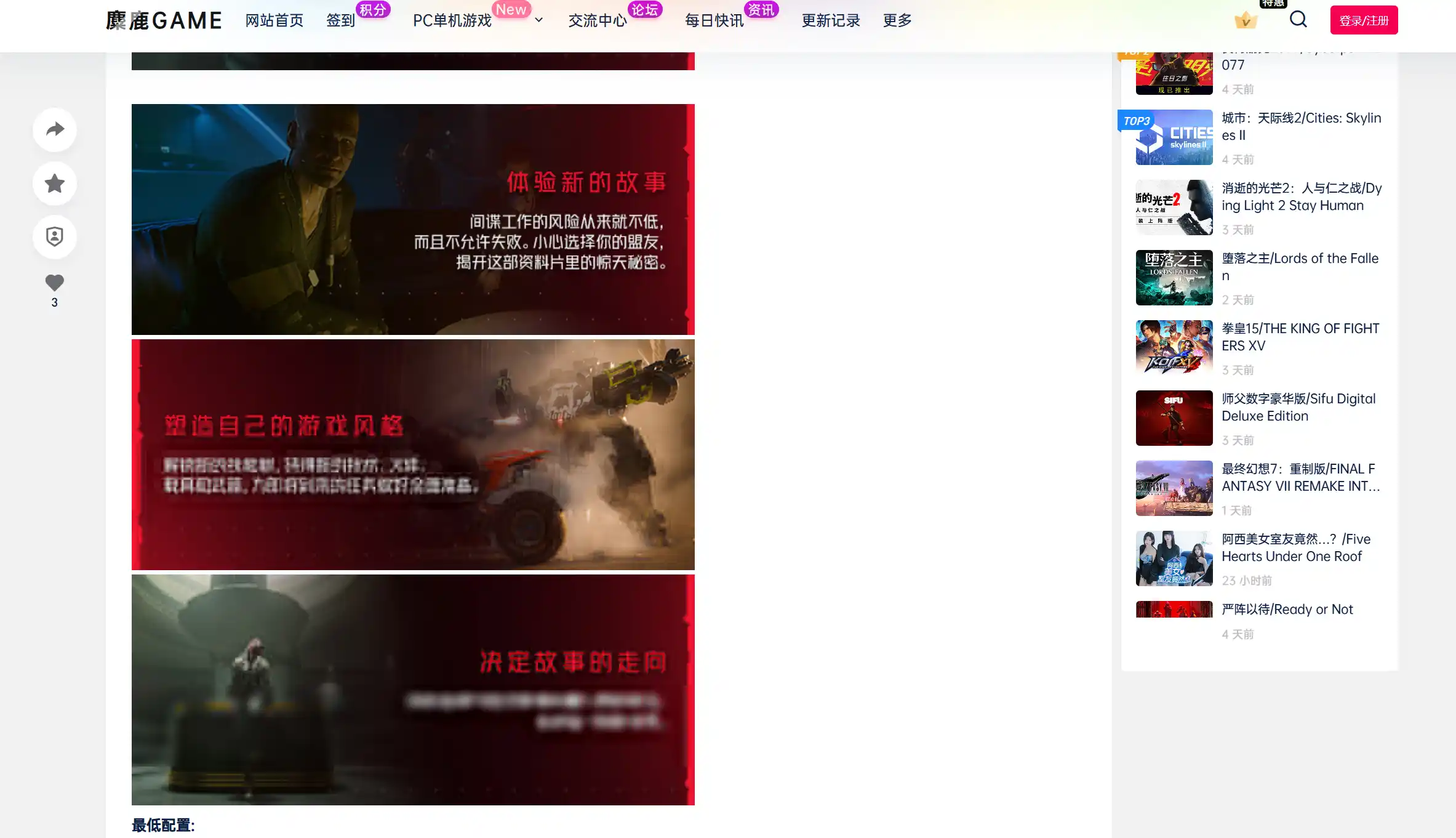This screenshot has width=1456, height=838.
Task: Click '1 天前' timestamp text
Action: (x=1236, y=510)
